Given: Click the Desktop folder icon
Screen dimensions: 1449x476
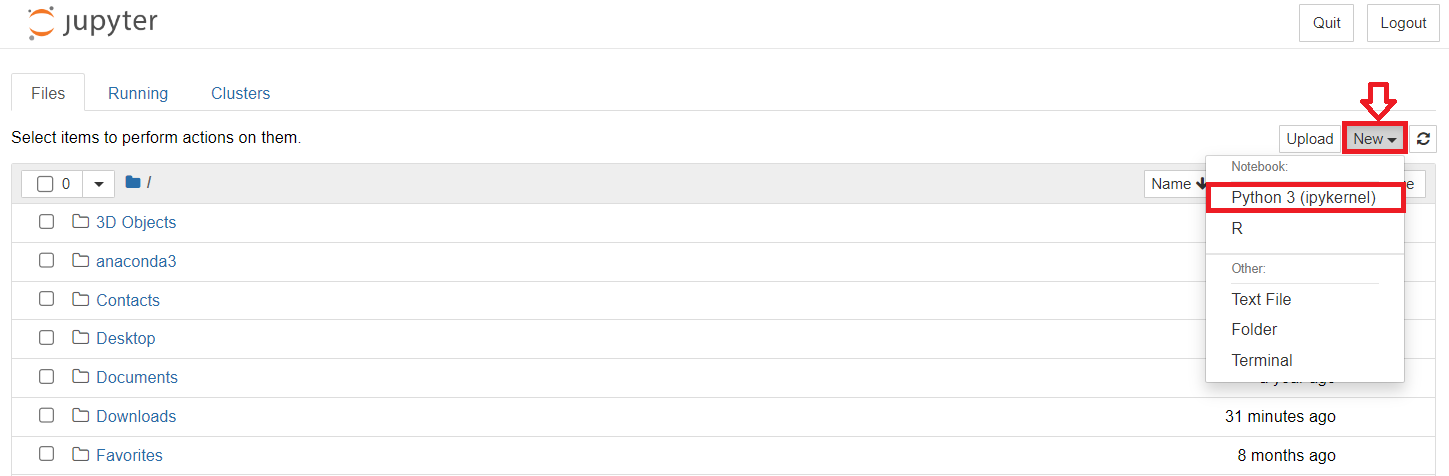Looking at the screenshot, I should (x=81, y=338).
